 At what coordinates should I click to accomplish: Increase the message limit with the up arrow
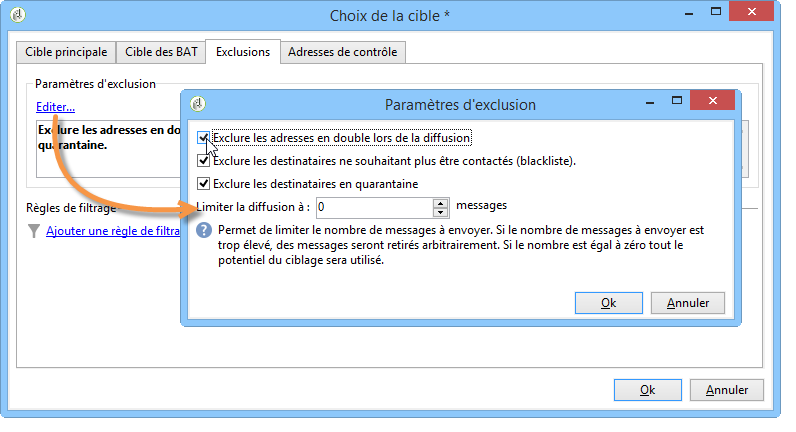[x=440, y=203]
